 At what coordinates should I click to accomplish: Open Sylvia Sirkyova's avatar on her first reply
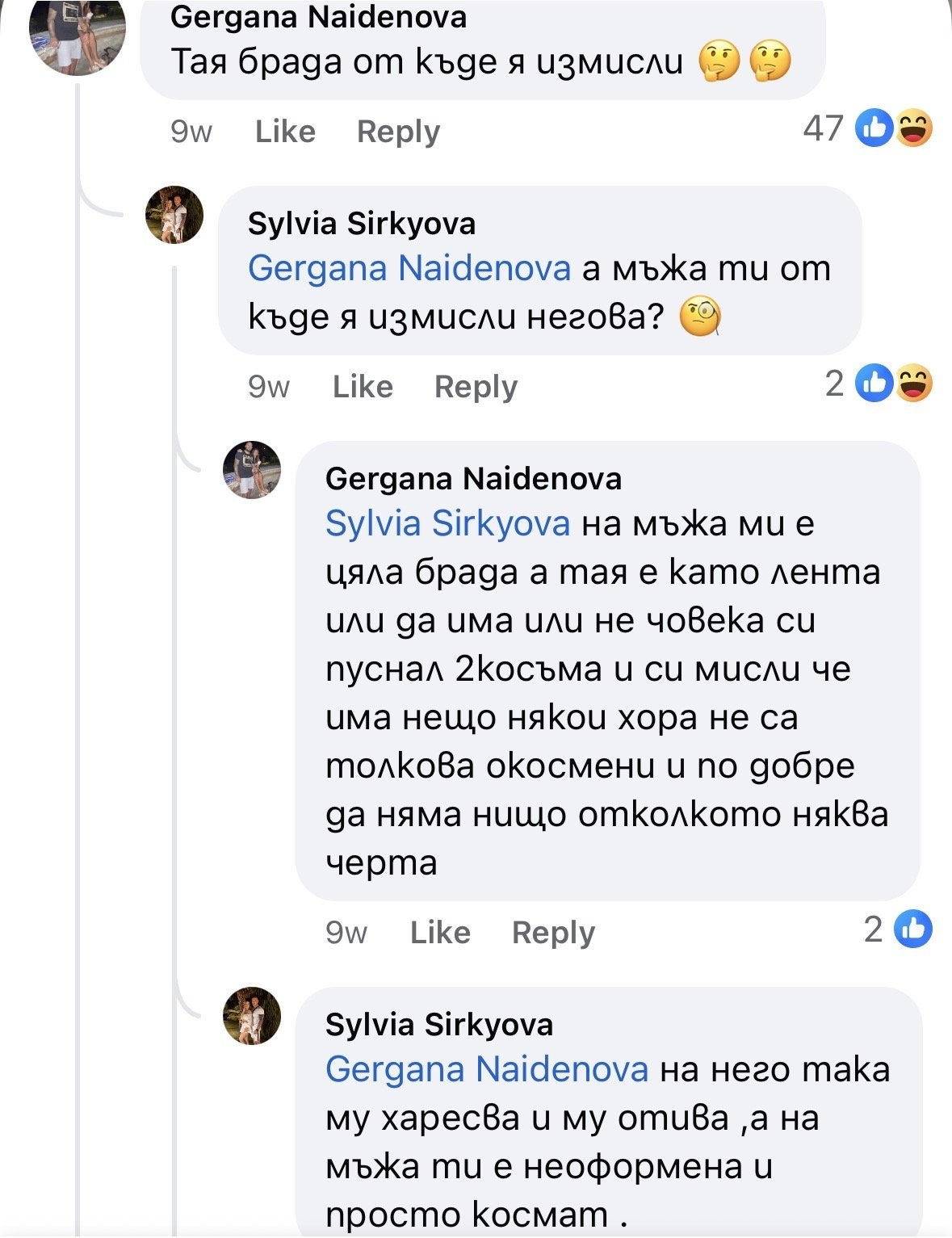tap(174, 215)
